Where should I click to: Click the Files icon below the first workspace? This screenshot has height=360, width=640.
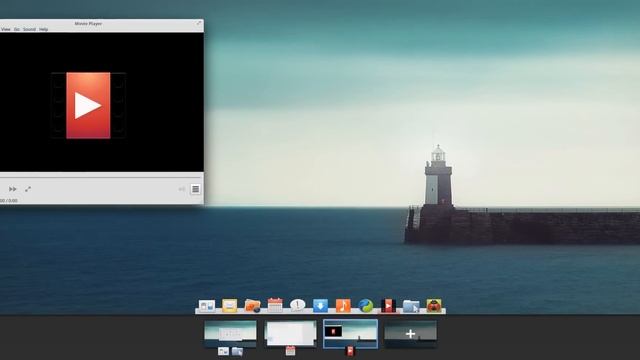point(223,351)
